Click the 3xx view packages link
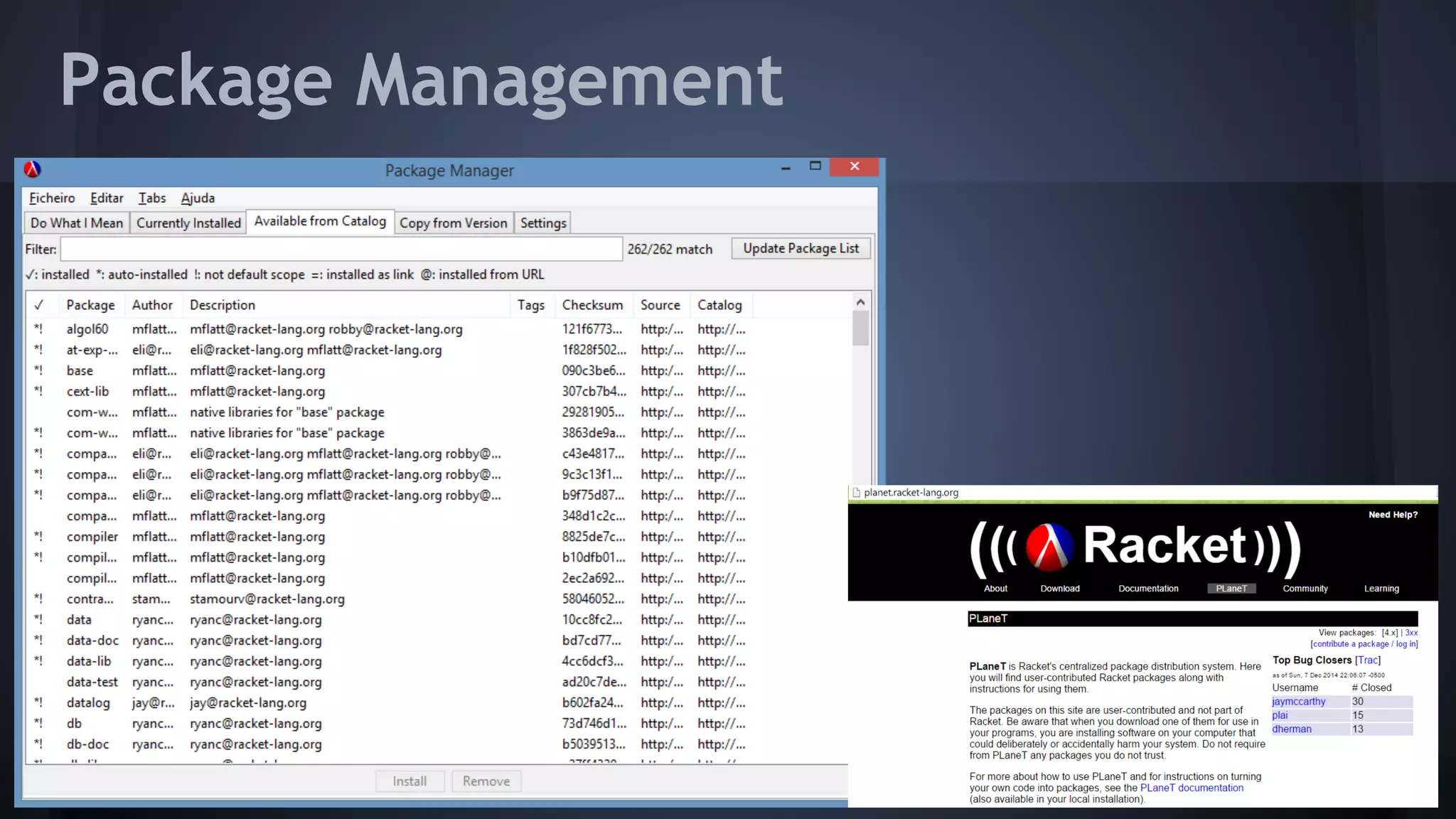The image size is (1456, 819). (1411, 633)
